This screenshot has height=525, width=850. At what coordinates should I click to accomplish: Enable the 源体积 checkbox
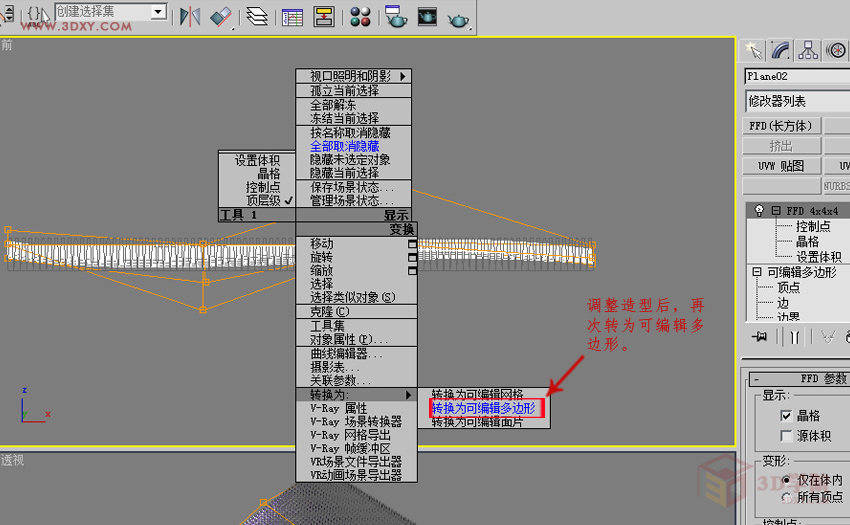coord(786,436)
